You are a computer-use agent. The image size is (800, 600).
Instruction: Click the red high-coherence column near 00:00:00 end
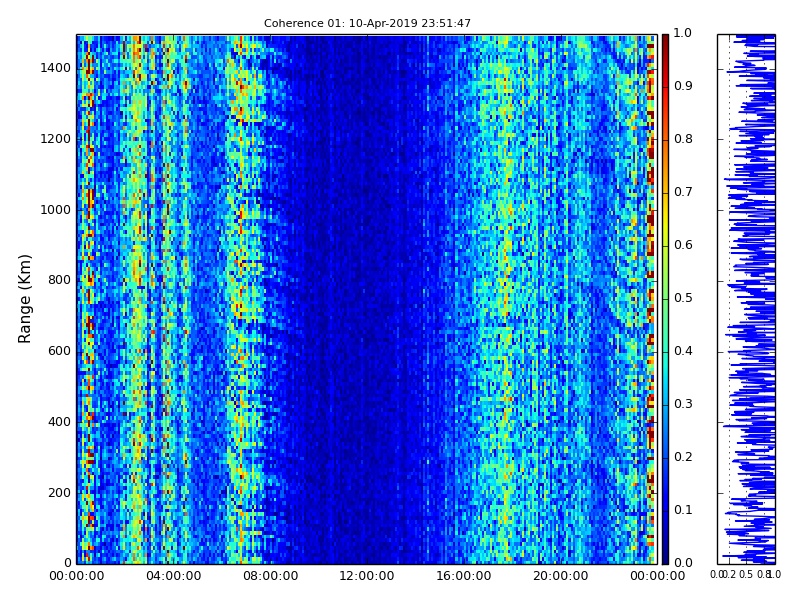coord(651,299)
